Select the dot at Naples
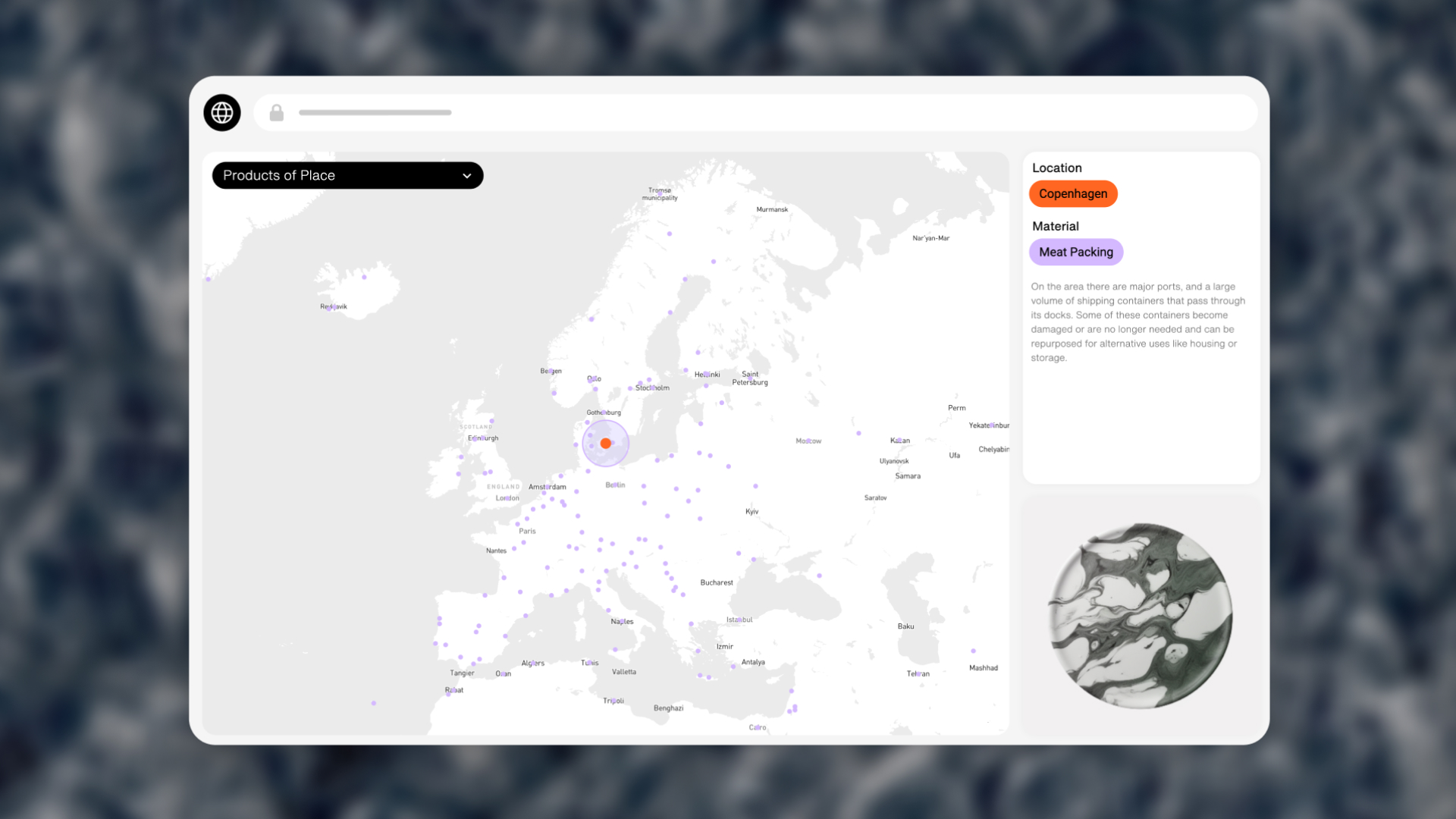This screenshot has width=1456, height=819. [x=621, y=622]
